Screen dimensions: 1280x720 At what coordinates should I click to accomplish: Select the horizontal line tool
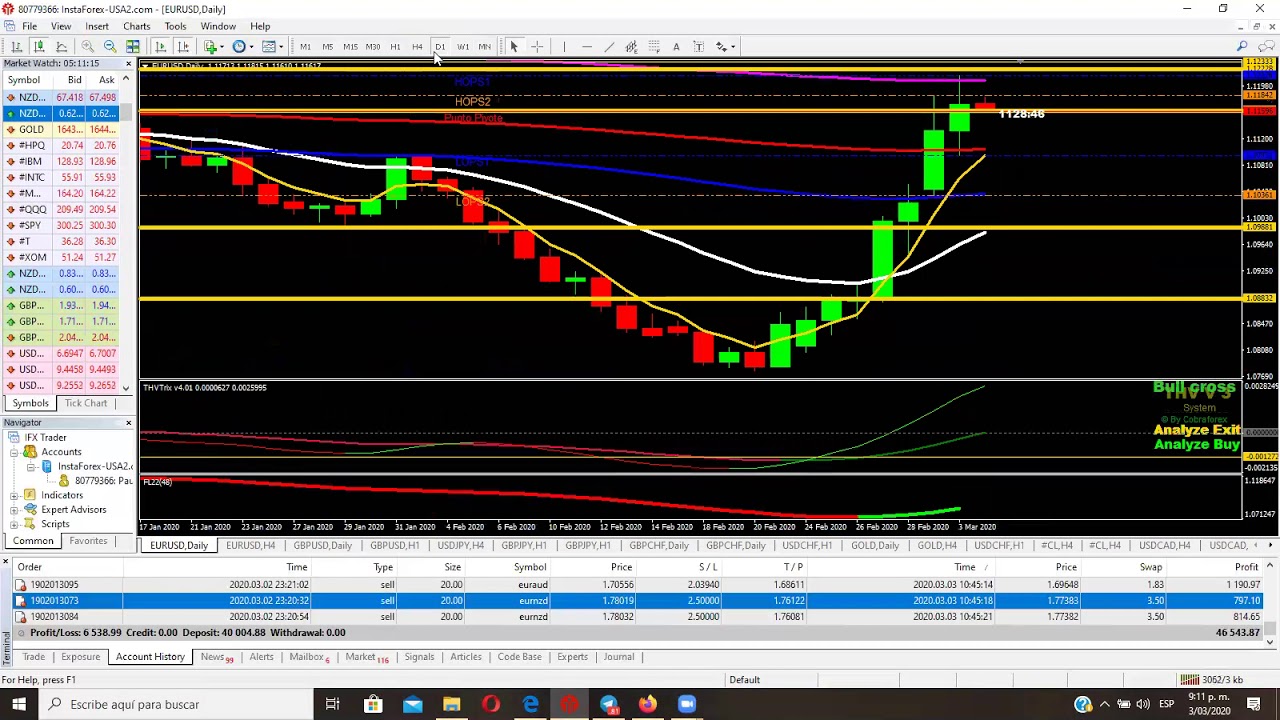click(x=587, y=46)
